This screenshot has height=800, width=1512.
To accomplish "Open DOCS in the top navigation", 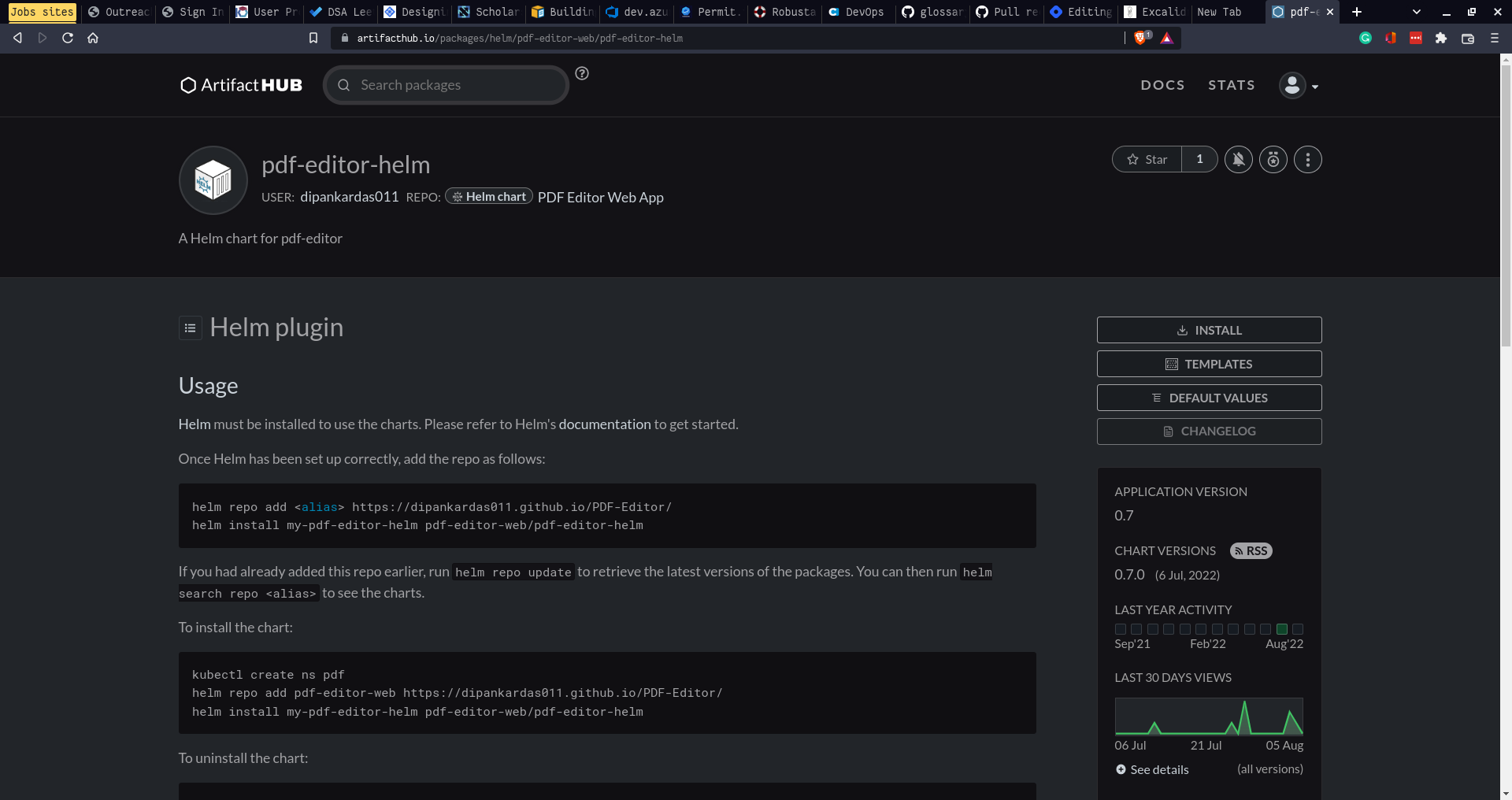I will (x=1162, y=85).
